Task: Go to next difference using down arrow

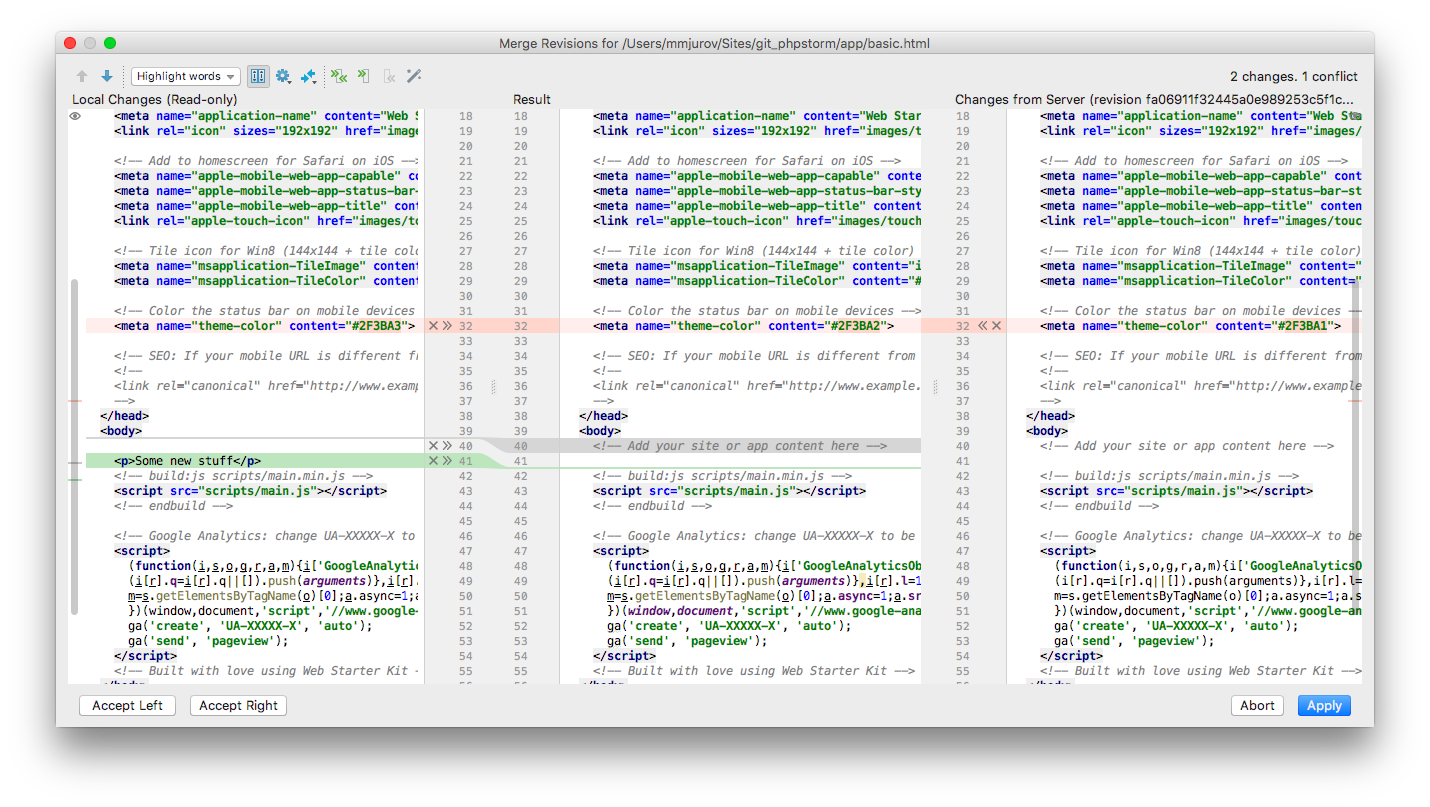Action: pyautogui.click(x=107, y=76)
